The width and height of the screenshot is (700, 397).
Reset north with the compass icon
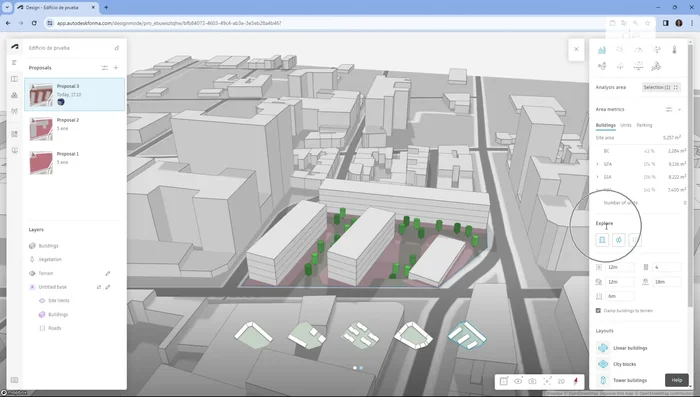tap(575, 381)
